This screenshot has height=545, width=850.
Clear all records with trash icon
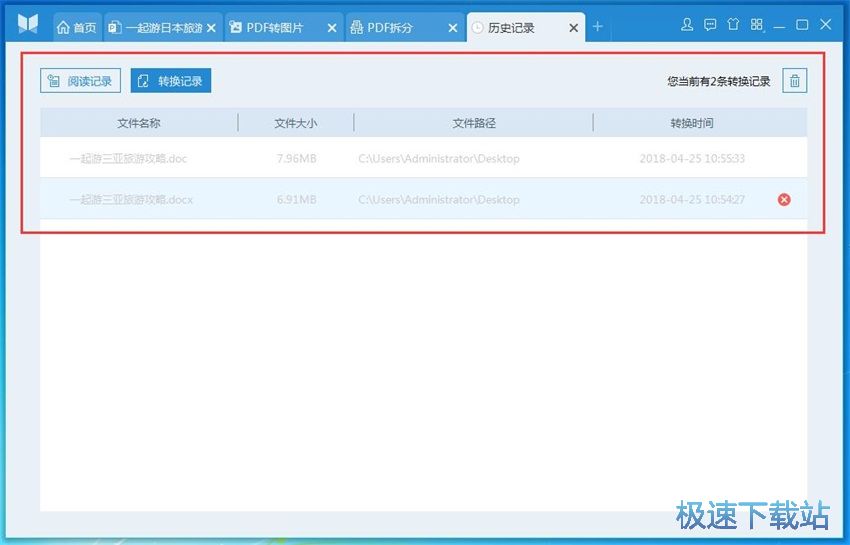(x=795, y=81)
